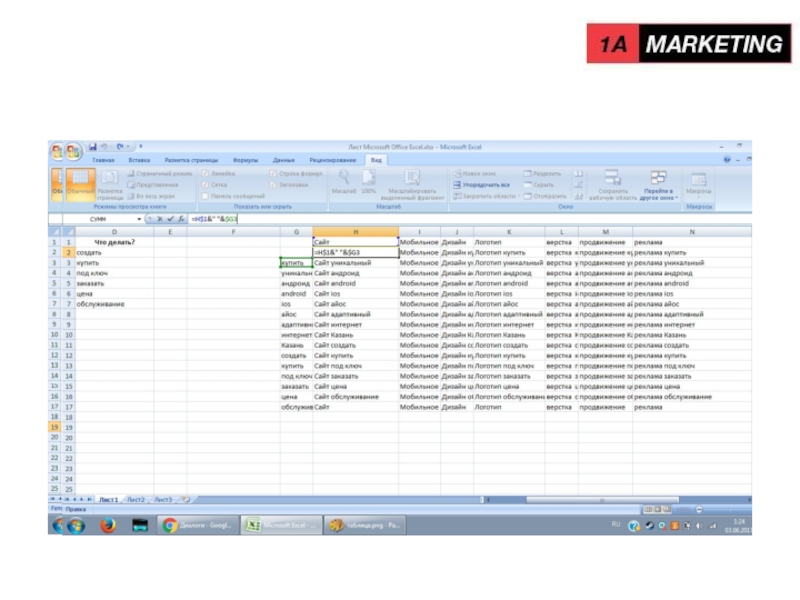
Task: Cancel formula entry with the X icon
Action: tap(159, 218)
